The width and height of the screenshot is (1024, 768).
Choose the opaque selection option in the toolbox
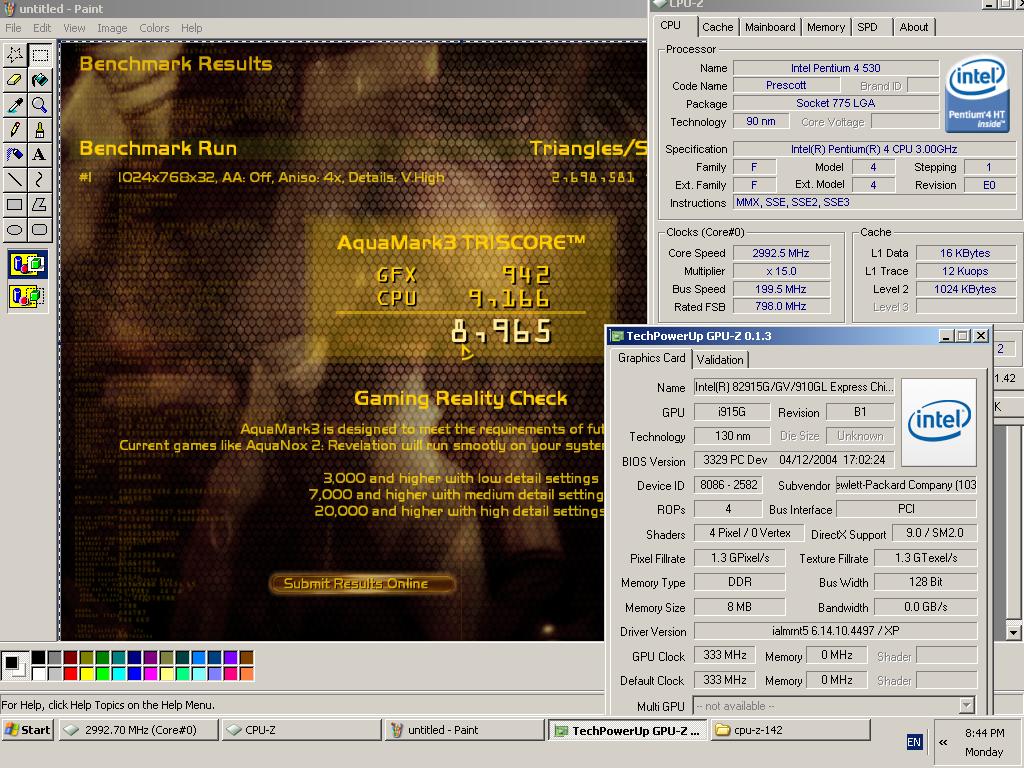[x=27, y=264]
